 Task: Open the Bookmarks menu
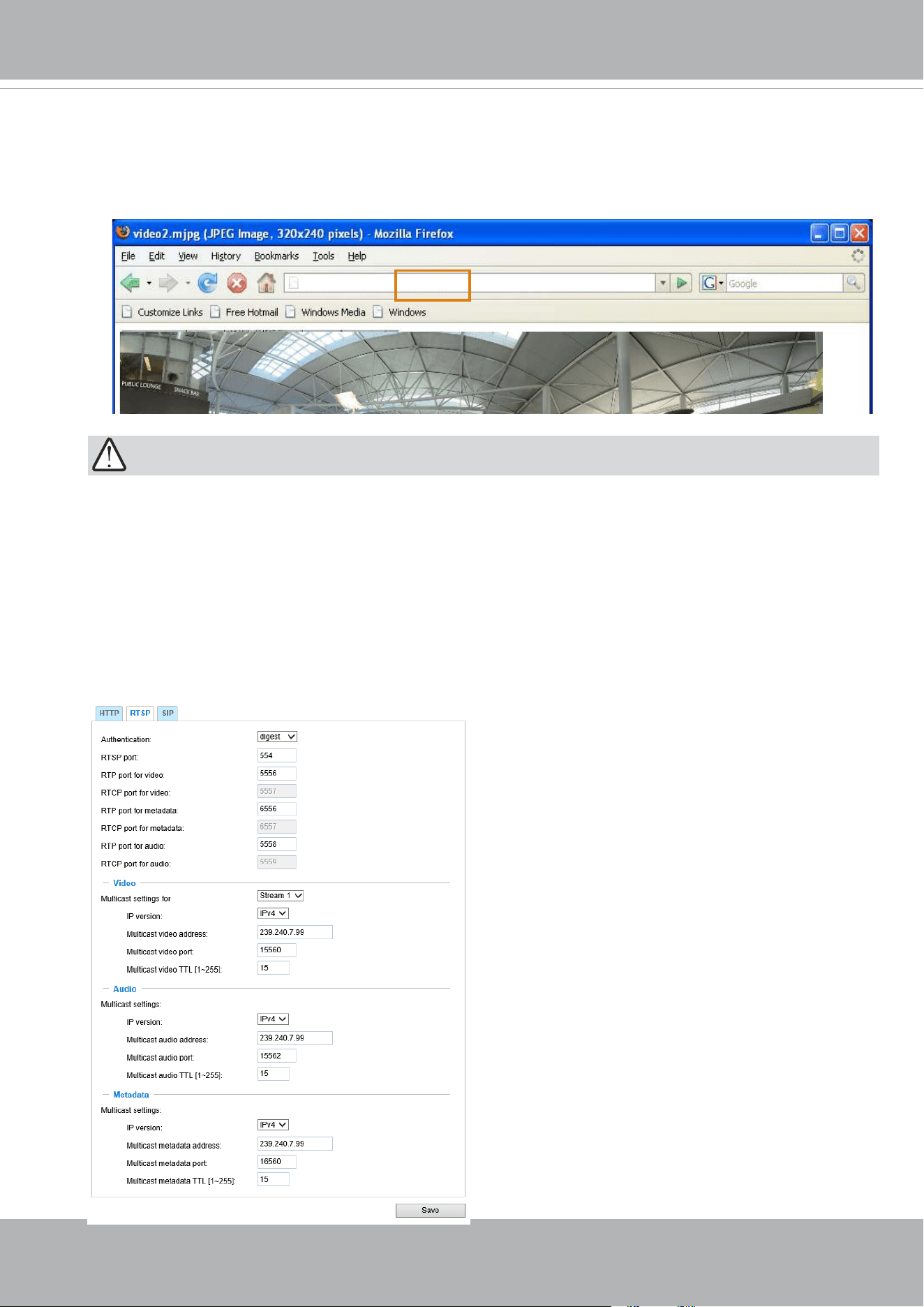(x=276, y=256)
